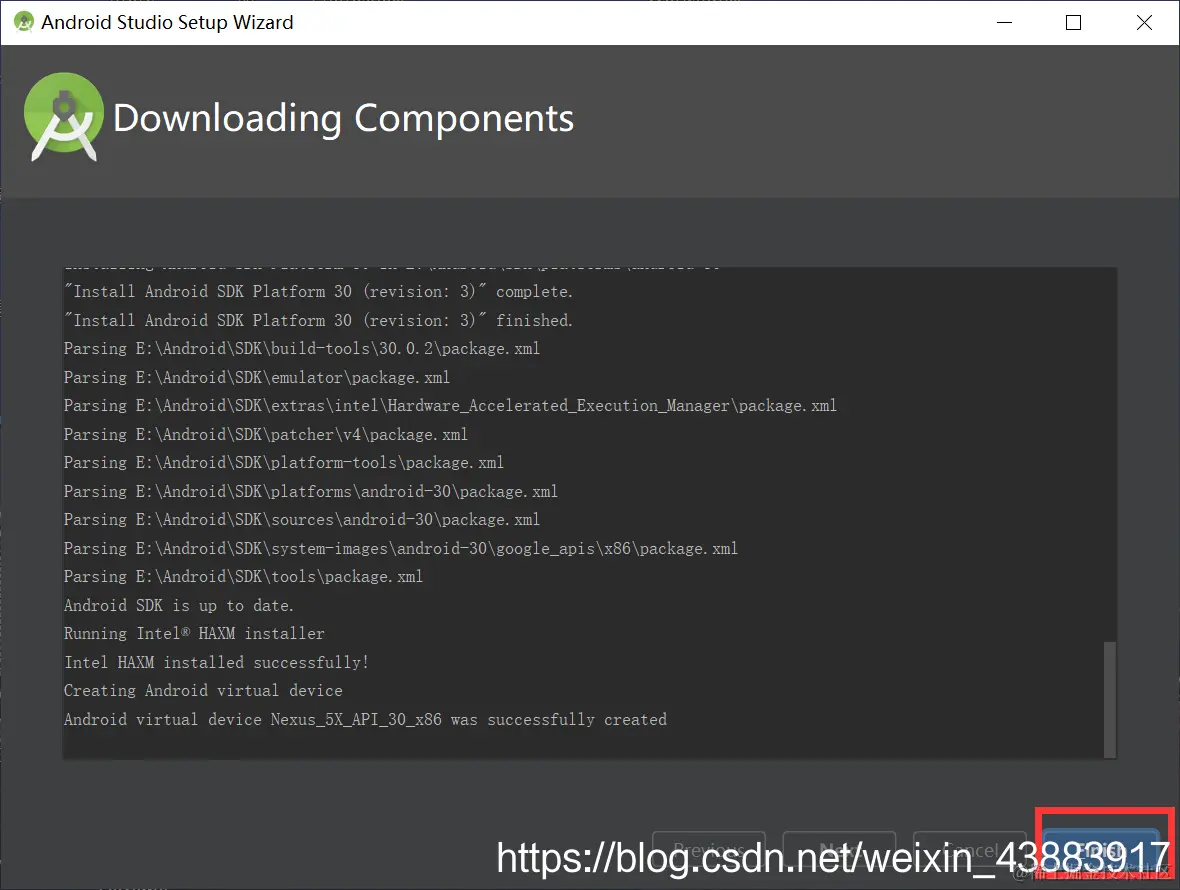Click the Parsing Hardware_Accelerated_Execution_Manager package.xml line

click(450, 406)
